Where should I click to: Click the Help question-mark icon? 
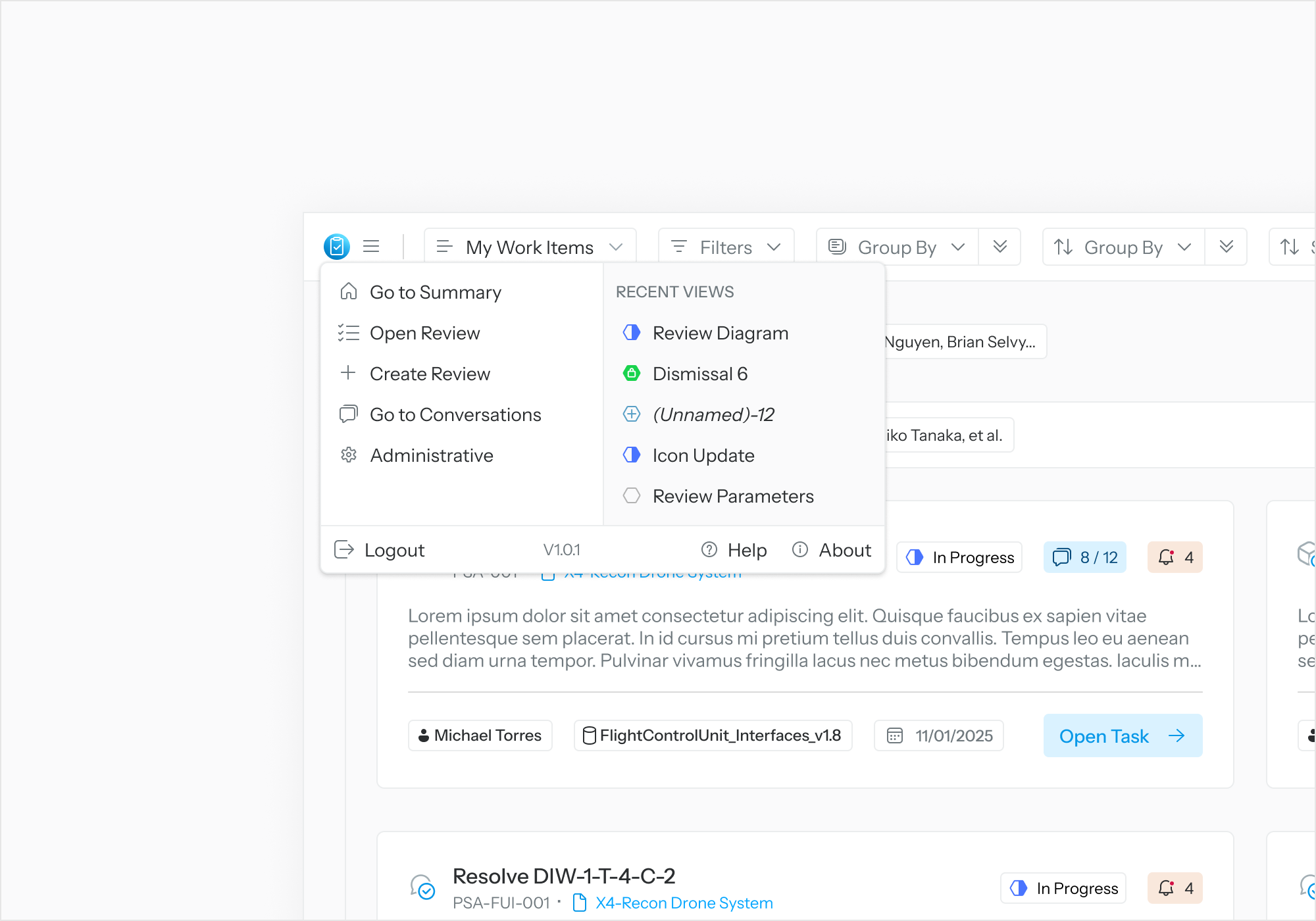(x=709, y=550)
